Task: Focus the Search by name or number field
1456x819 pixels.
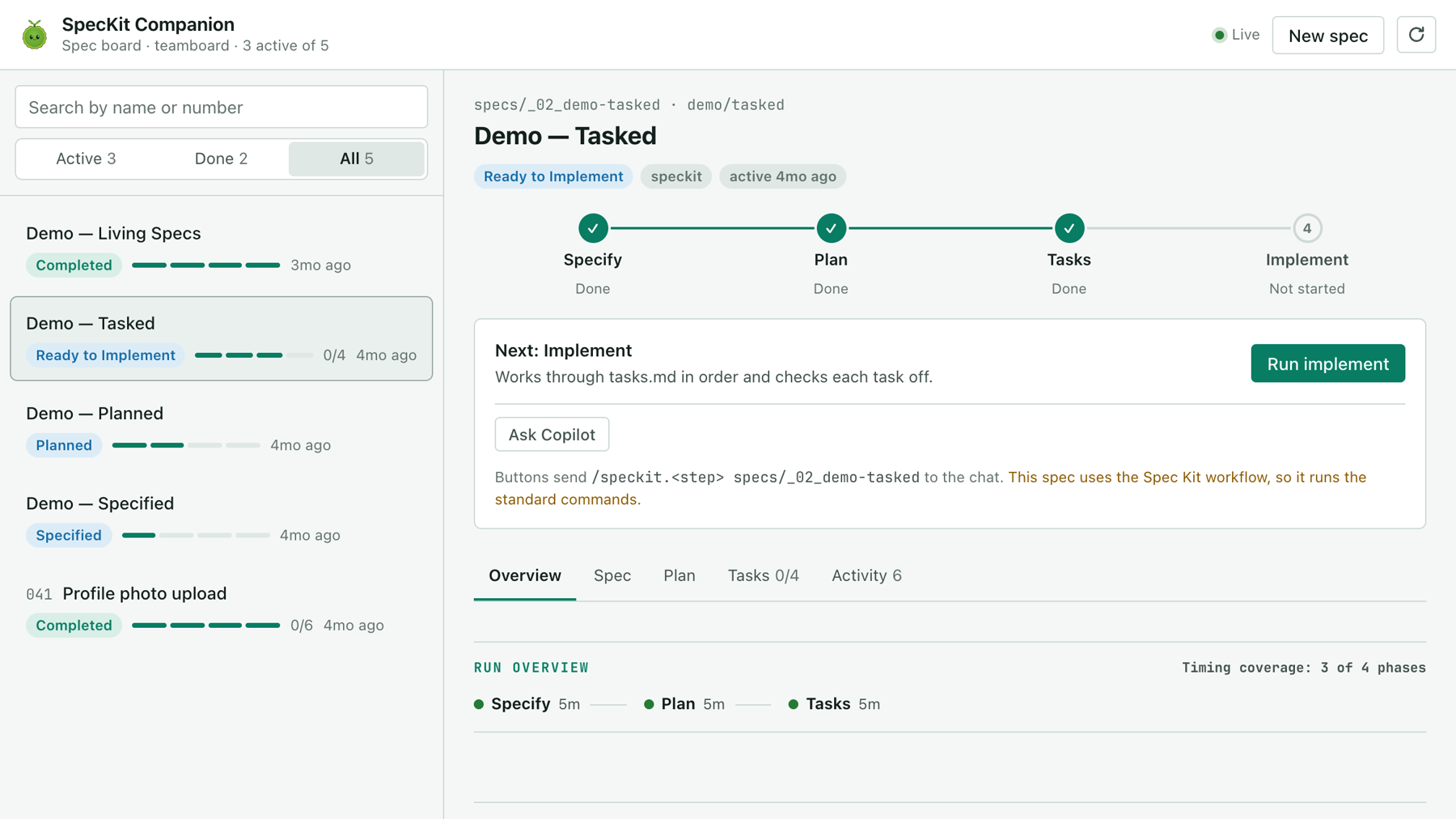Action: pyautogui.click(x=221, y=107)
